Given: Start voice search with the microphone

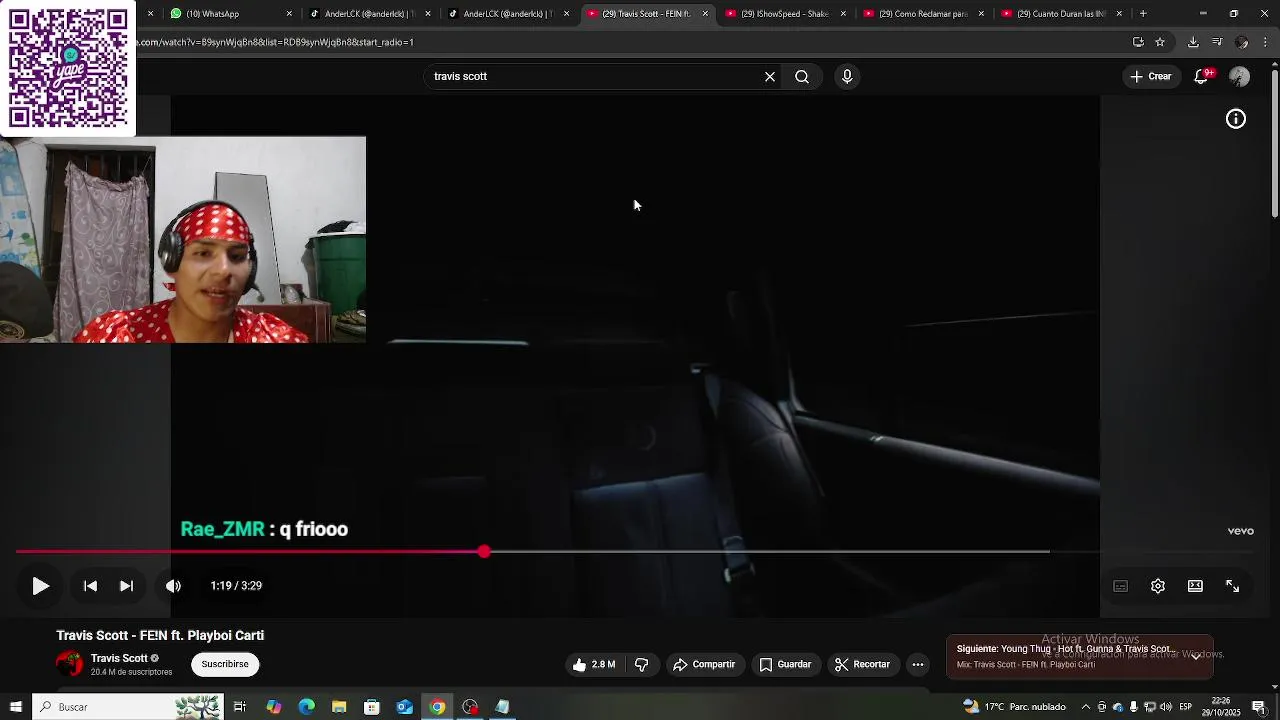Looking at the screenshot, I should [847, 76].
